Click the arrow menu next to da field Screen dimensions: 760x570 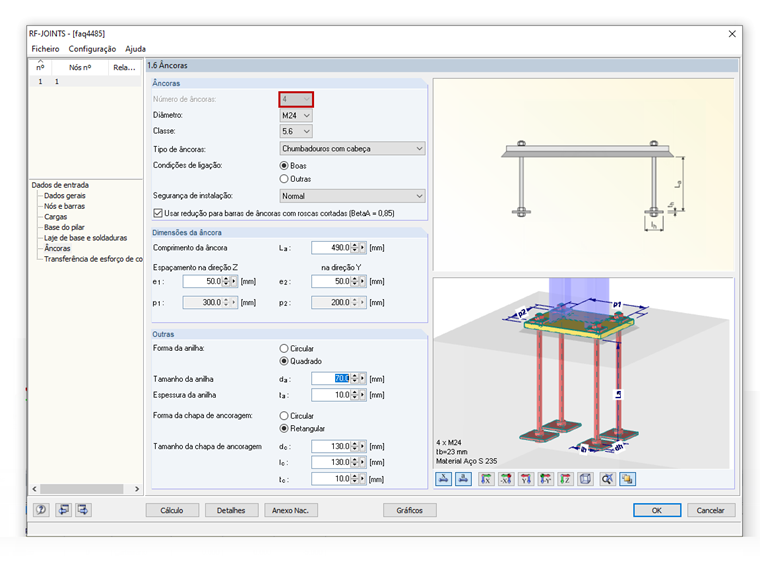click(363, 379)
